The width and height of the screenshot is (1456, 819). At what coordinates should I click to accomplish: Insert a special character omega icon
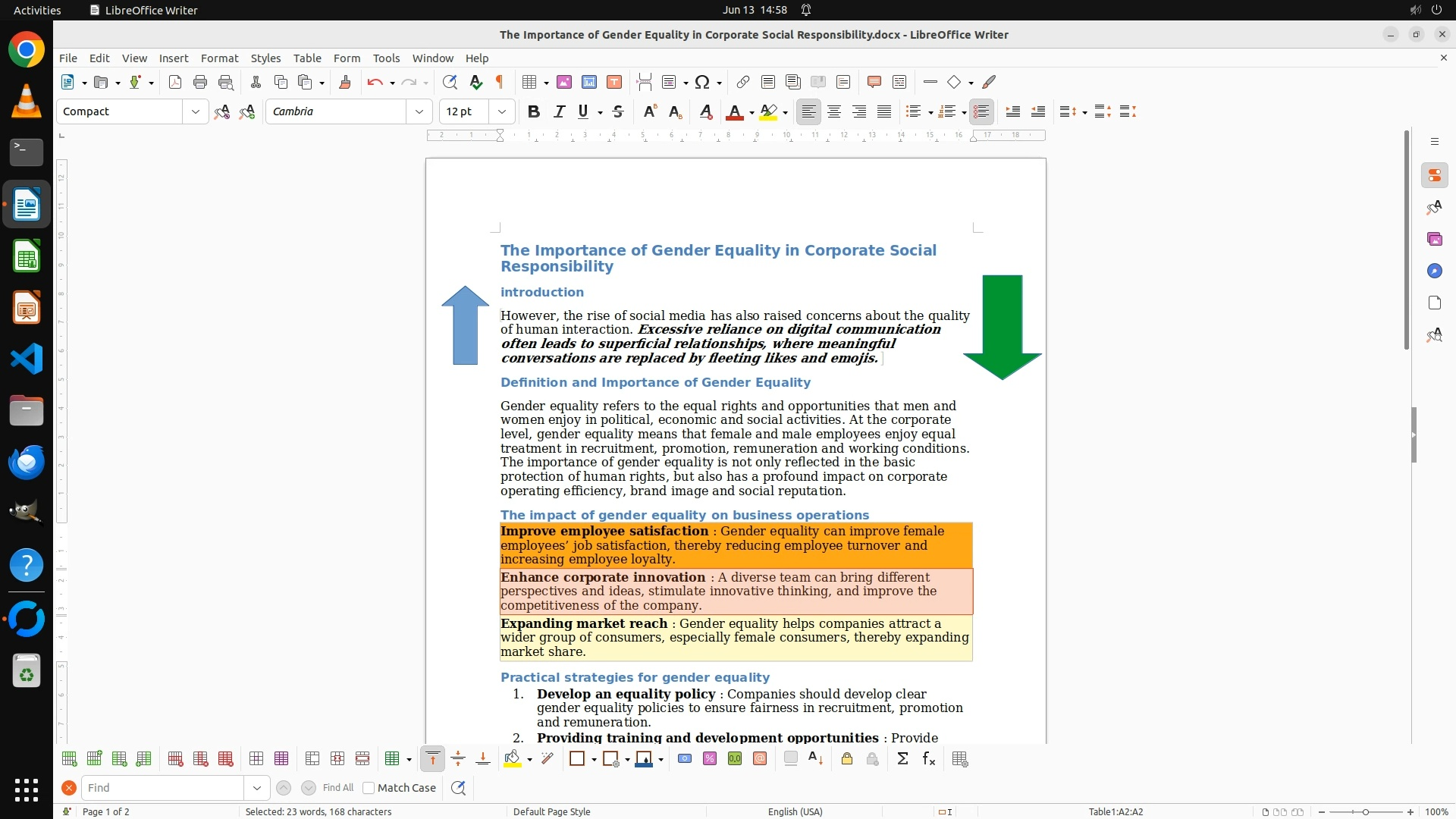pyautogui.click(x=702, y=82)
